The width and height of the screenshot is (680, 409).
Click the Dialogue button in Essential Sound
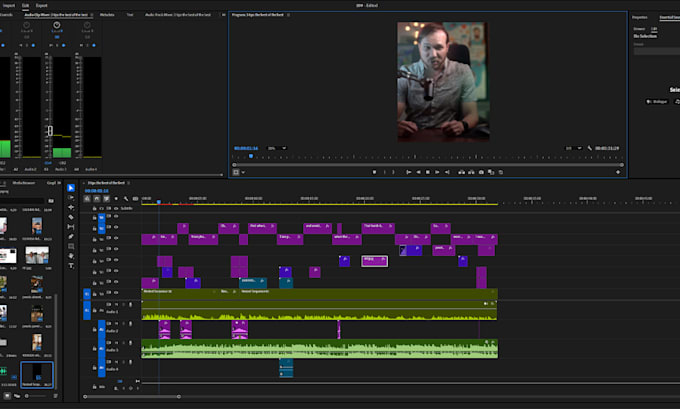[657, 101]
